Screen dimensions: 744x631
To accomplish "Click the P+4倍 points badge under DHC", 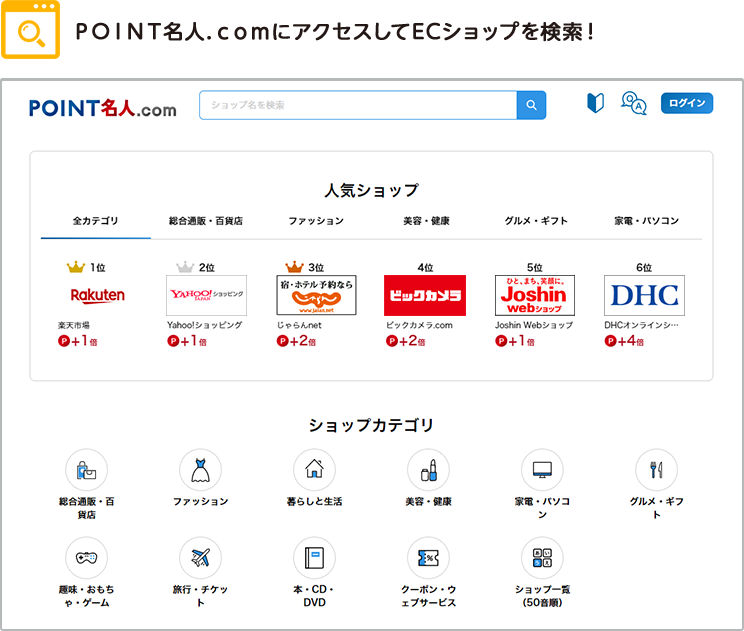I will (x=624, y=341).
